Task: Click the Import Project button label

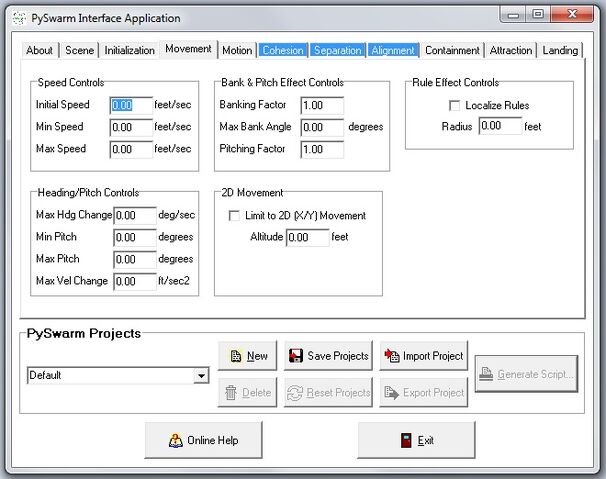Action: coord(433,356)
